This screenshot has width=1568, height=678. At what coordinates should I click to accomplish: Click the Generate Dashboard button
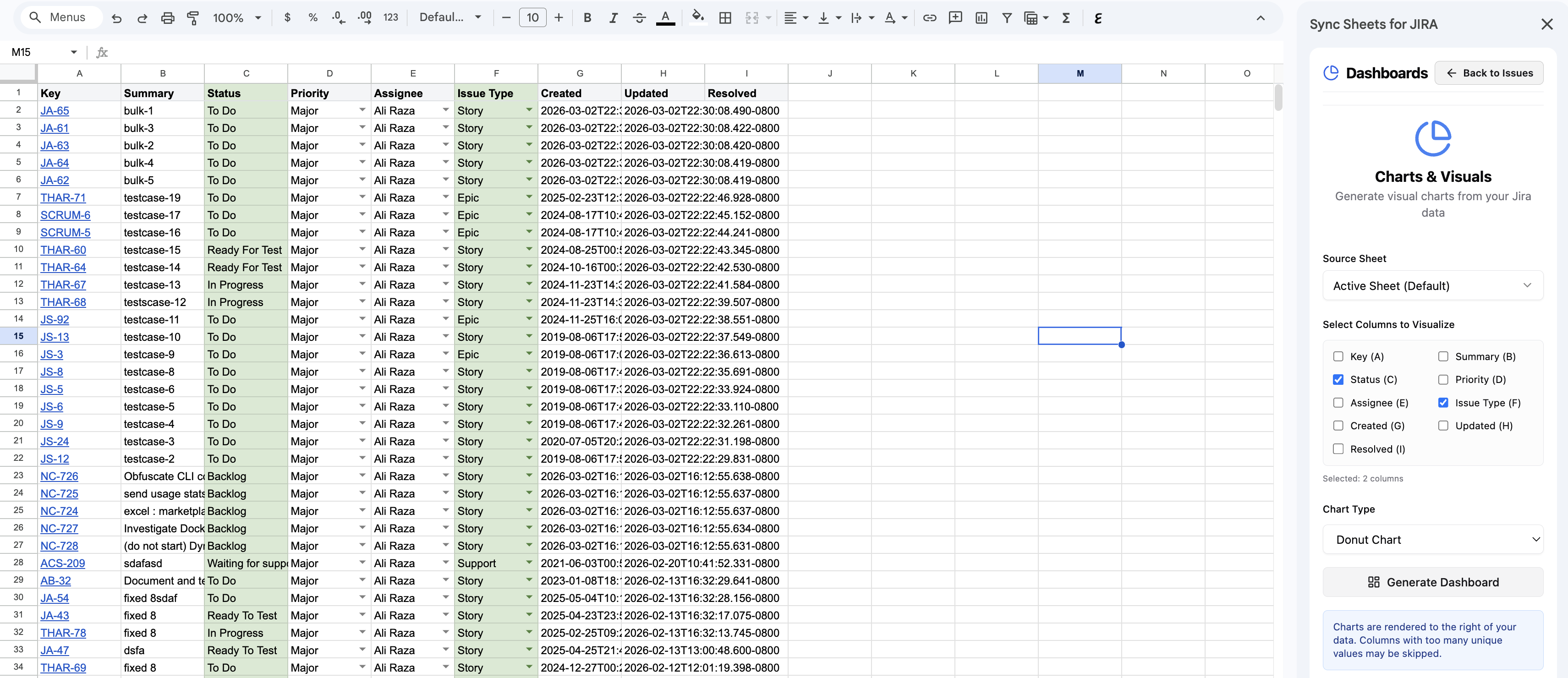click(1432, 582)
